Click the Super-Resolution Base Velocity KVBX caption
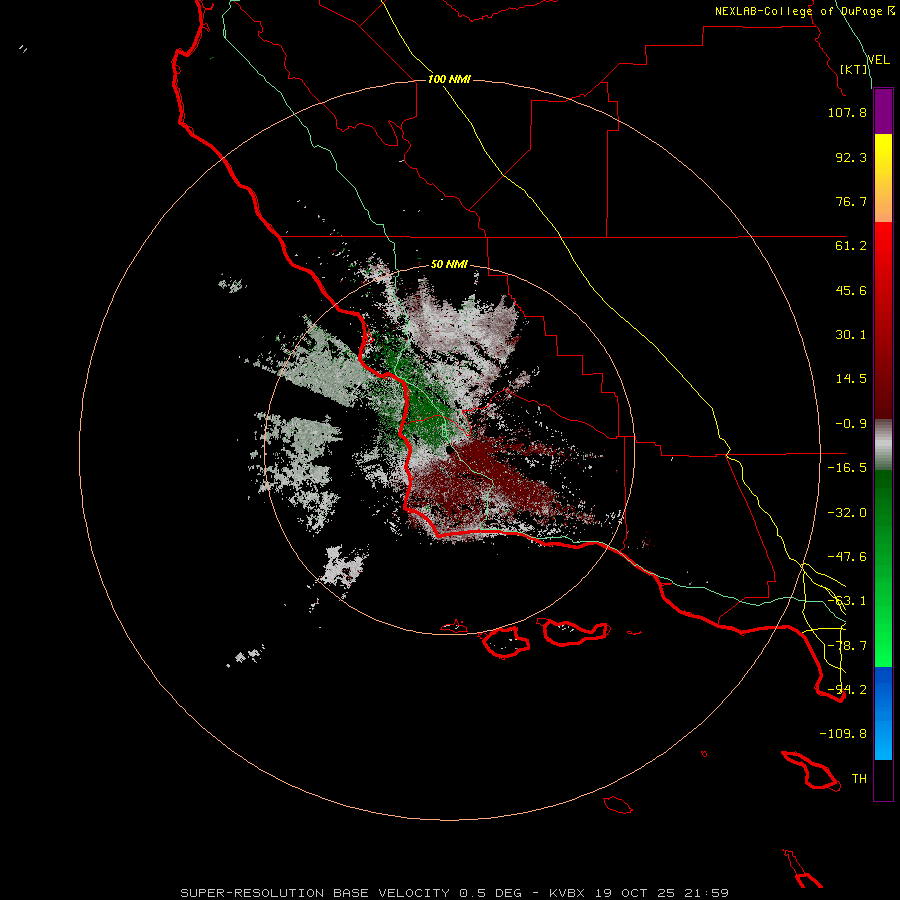 (x=455, y=893)
